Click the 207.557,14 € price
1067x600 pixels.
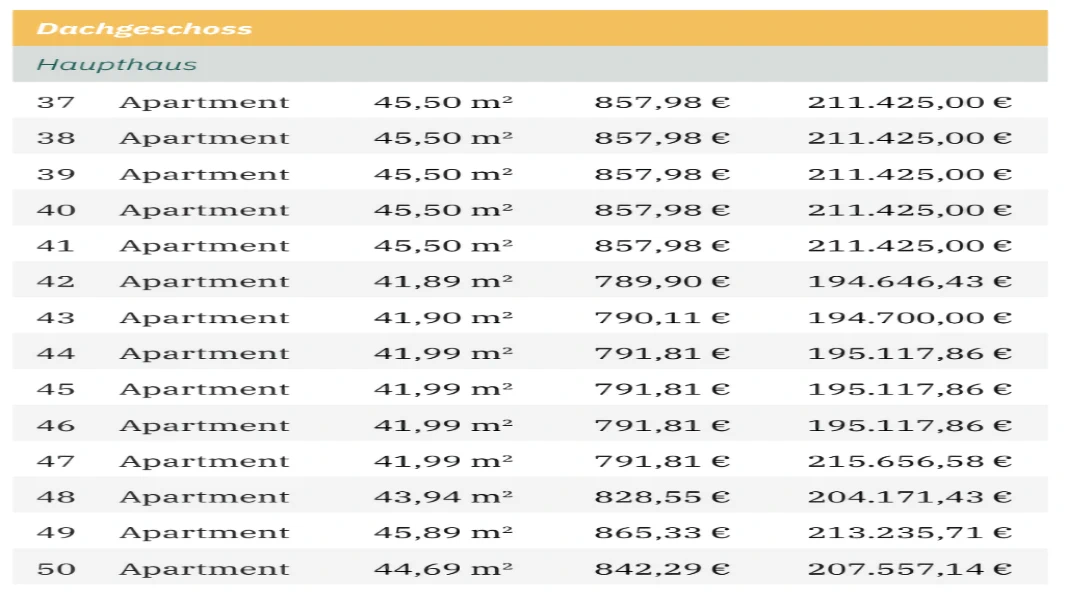[909, 569]
